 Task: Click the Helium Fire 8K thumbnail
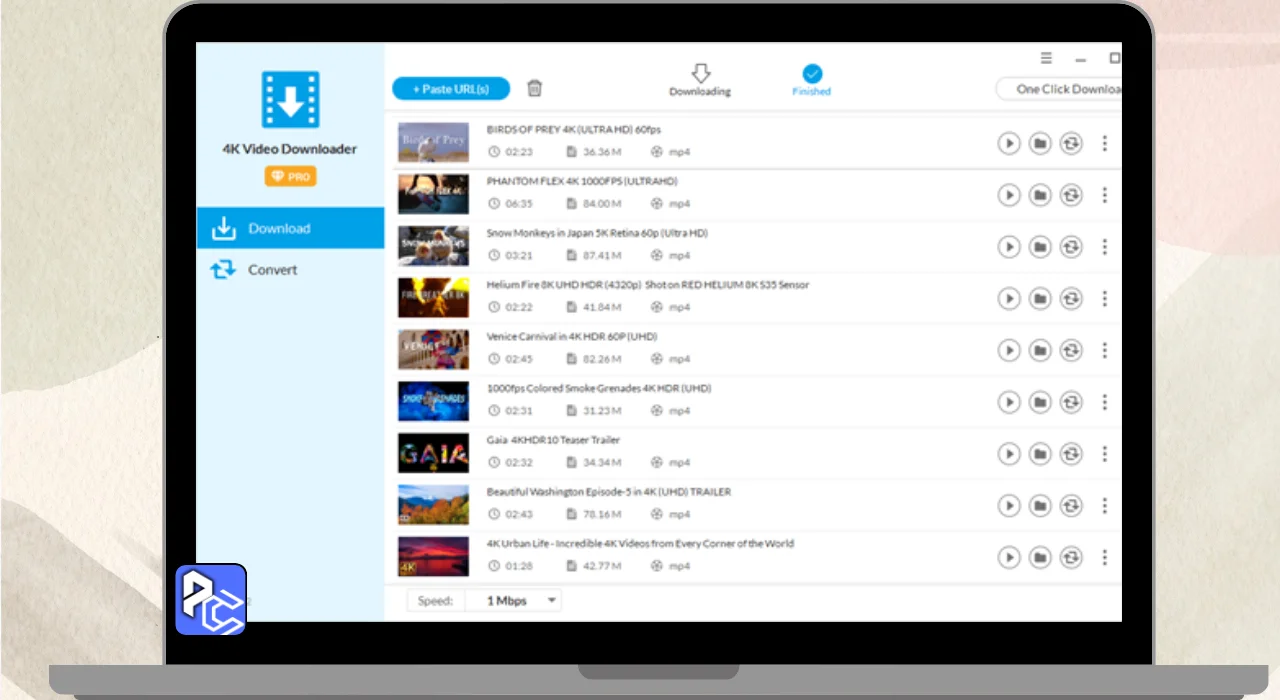[433, 297]
